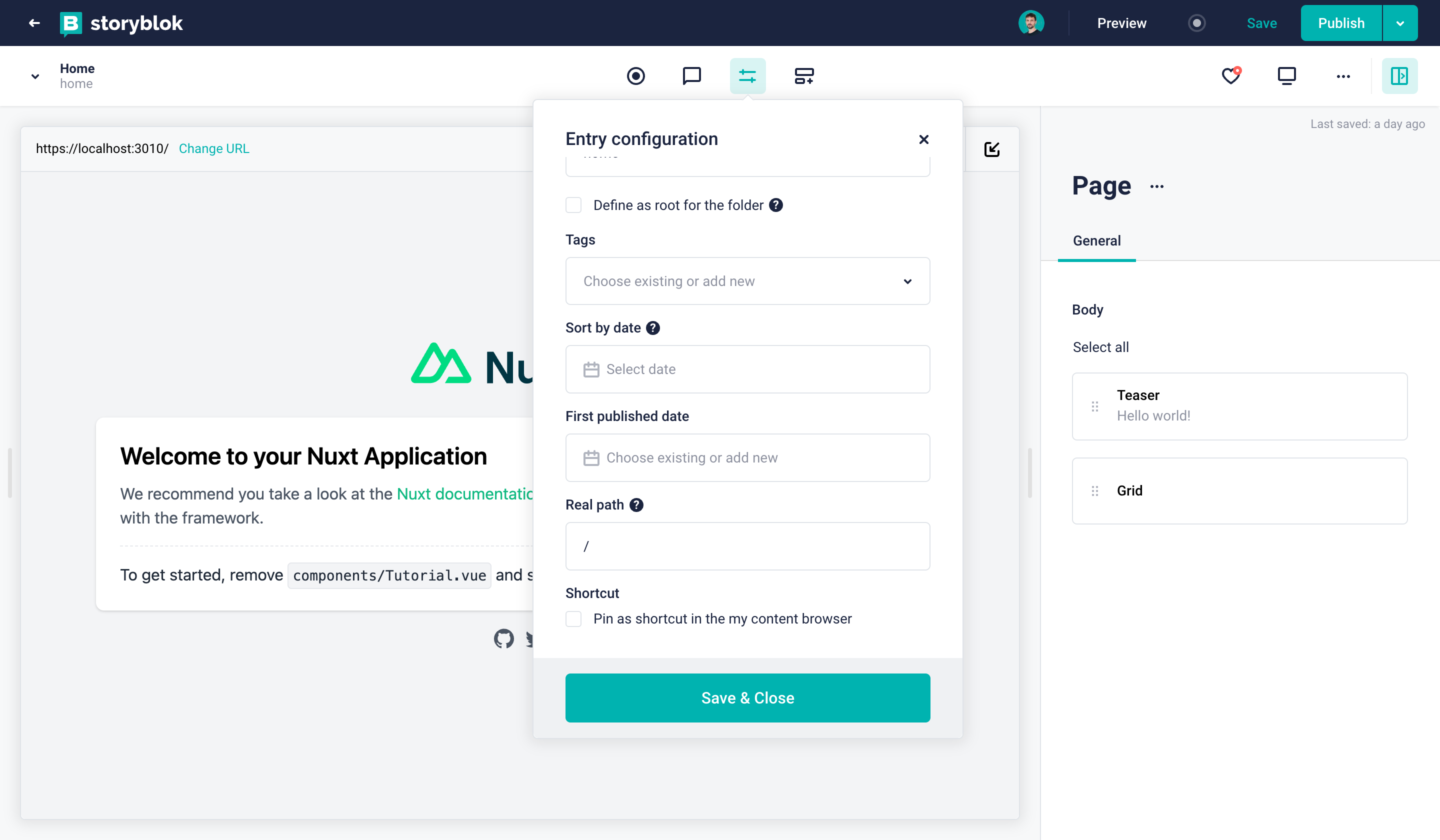Close the Entry configuration dialog

(923, 139)
